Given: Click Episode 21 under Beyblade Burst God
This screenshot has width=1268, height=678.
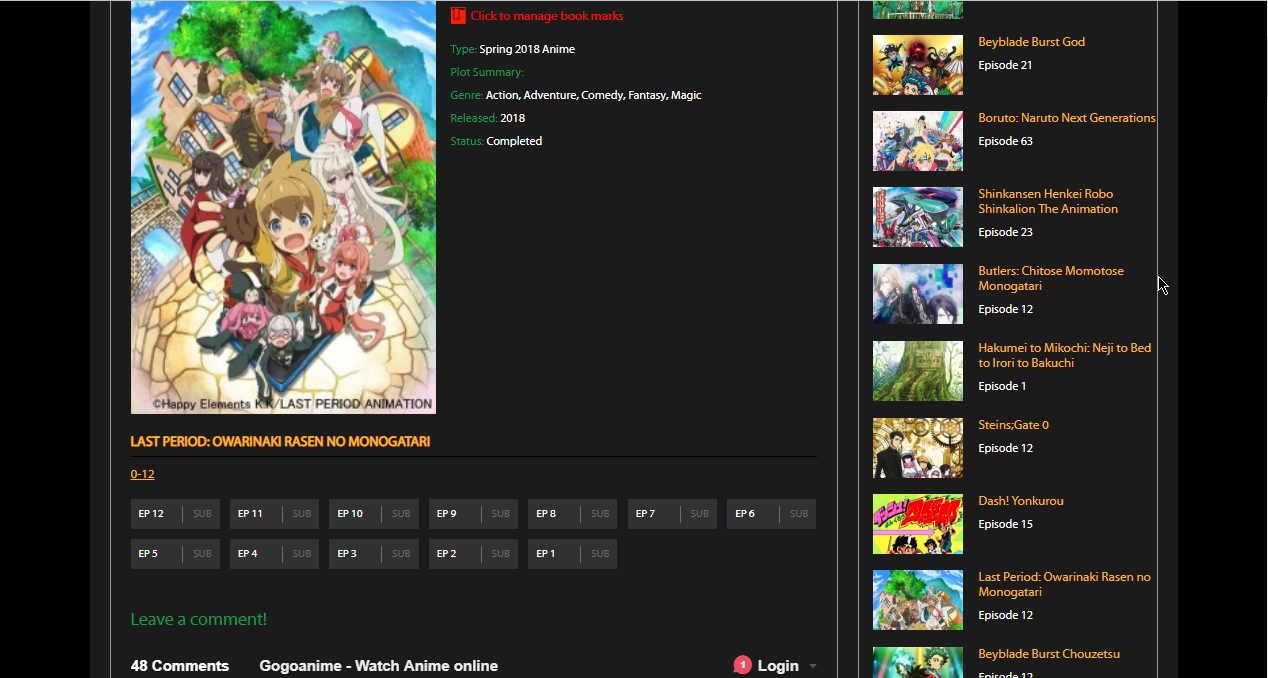Looking at the screenshot, I should (1005, 65).
